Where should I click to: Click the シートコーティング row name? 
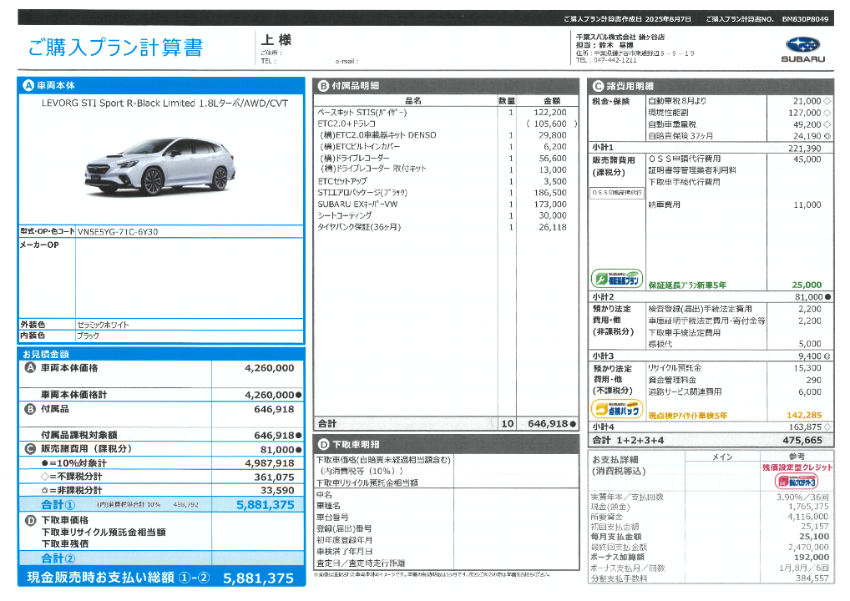click(344, 216)
